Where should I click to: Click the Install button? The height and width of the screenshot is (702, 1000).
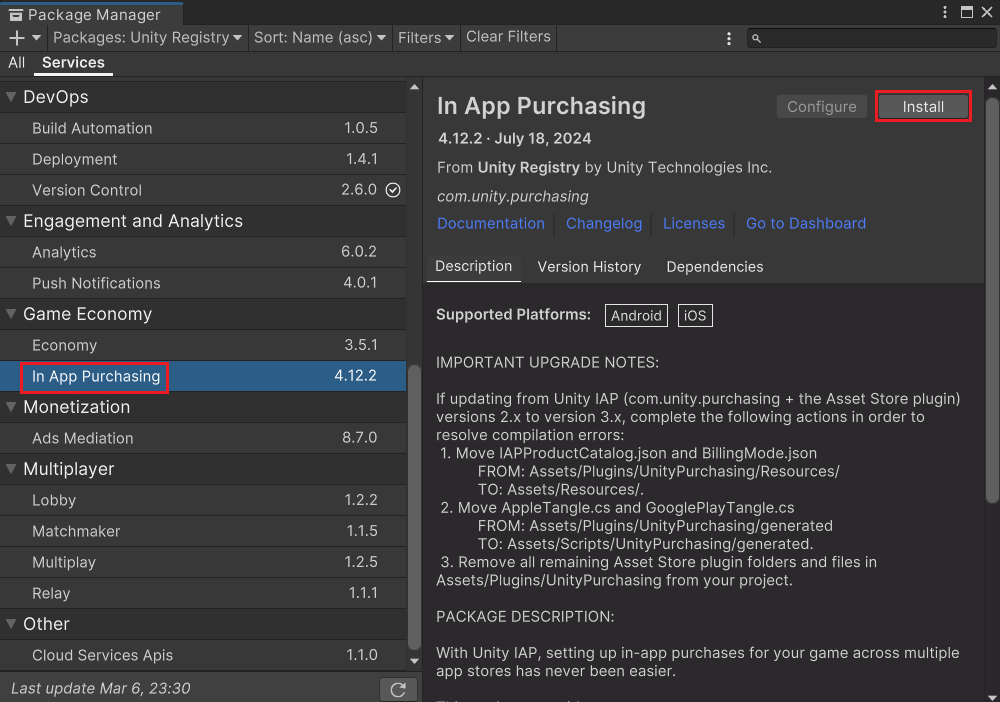pyautogui.click(x=923, y=106)
